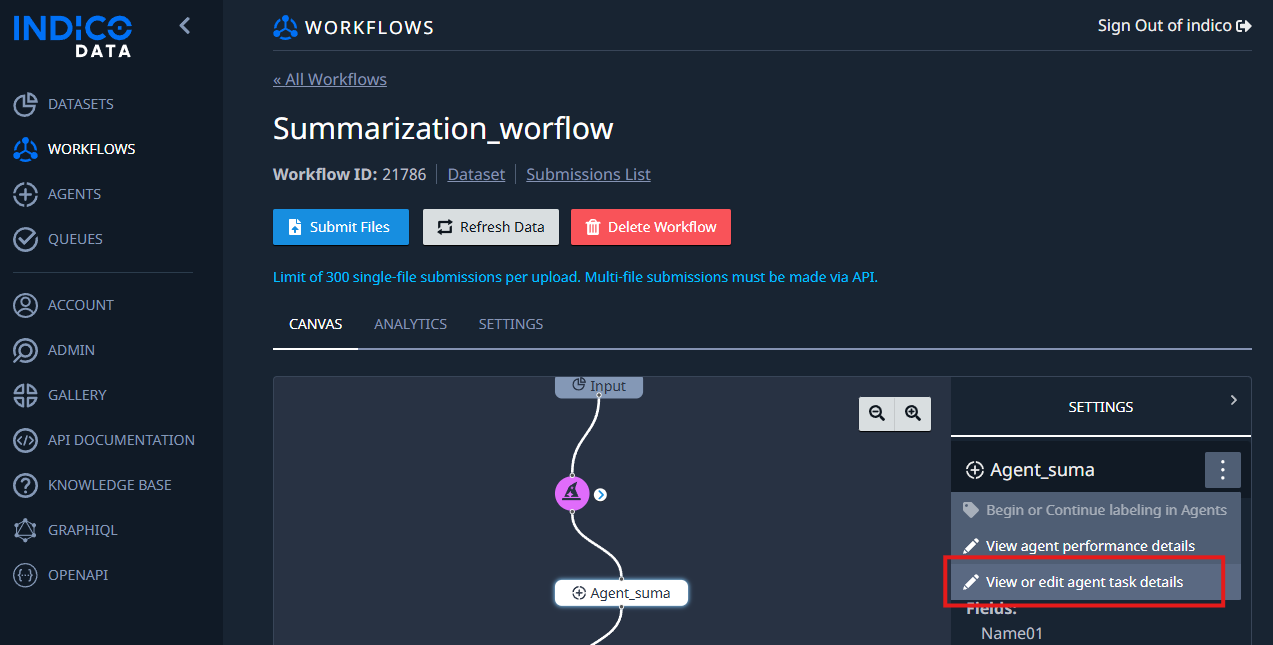Click the Refresh Data button
Image resolution: width=1273 pixels, height=645 pixels.
pyautogui.click(x=491, y=227)
